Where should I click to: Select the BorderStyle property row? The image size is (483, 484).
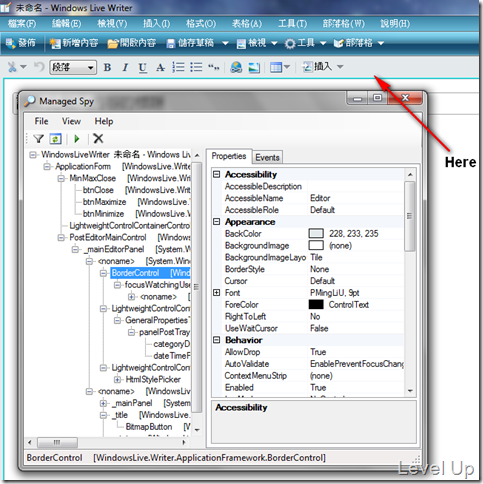click(313, 269)
